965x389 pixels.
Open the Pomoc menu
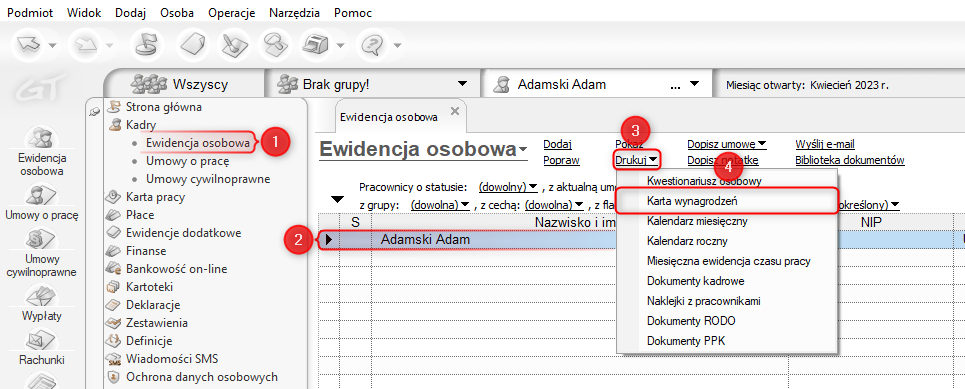pos(353,13)
